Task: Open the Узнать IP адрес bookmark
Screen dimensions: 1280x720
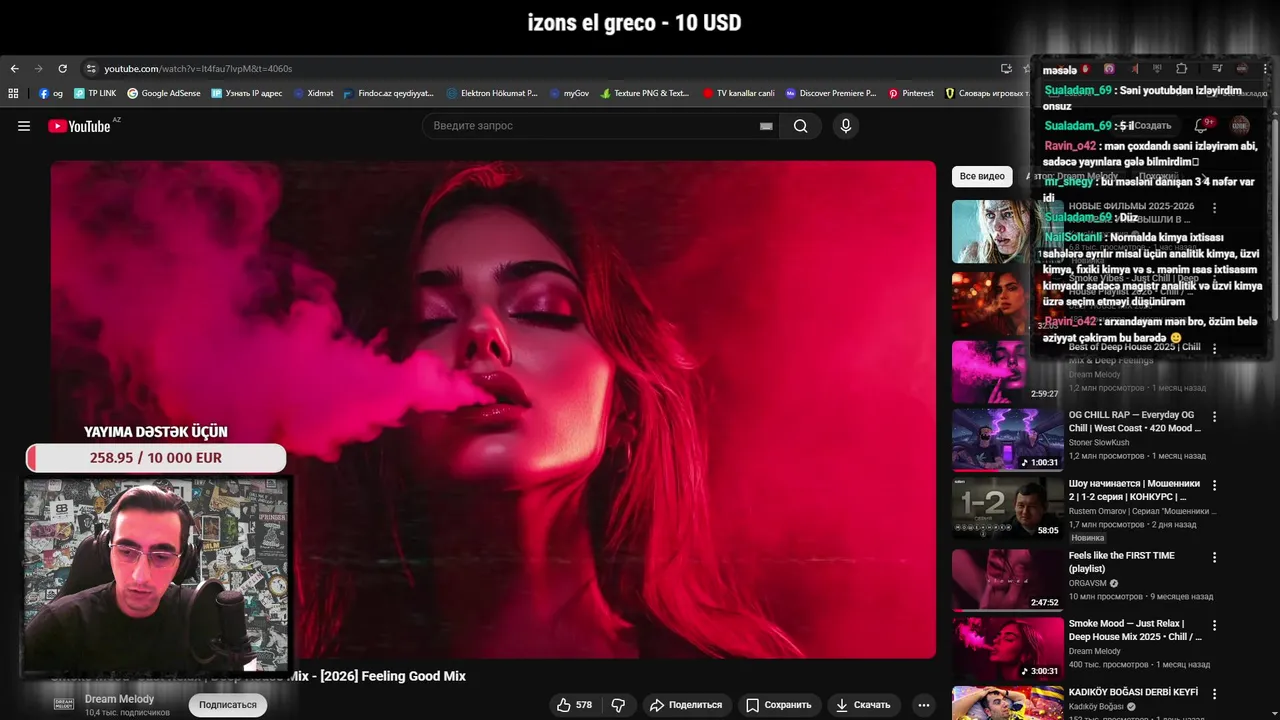Action: coord(247,93)
